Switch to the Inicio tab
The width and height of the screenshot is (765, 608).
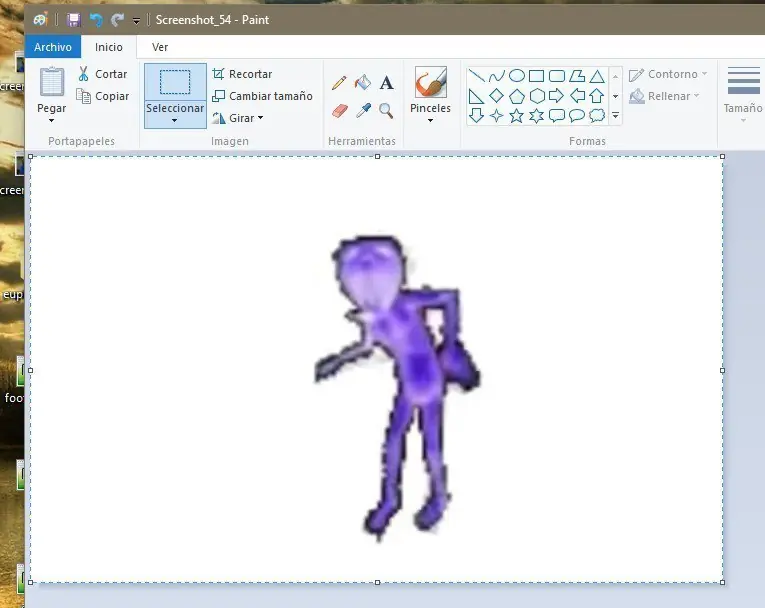coord(109,47)
